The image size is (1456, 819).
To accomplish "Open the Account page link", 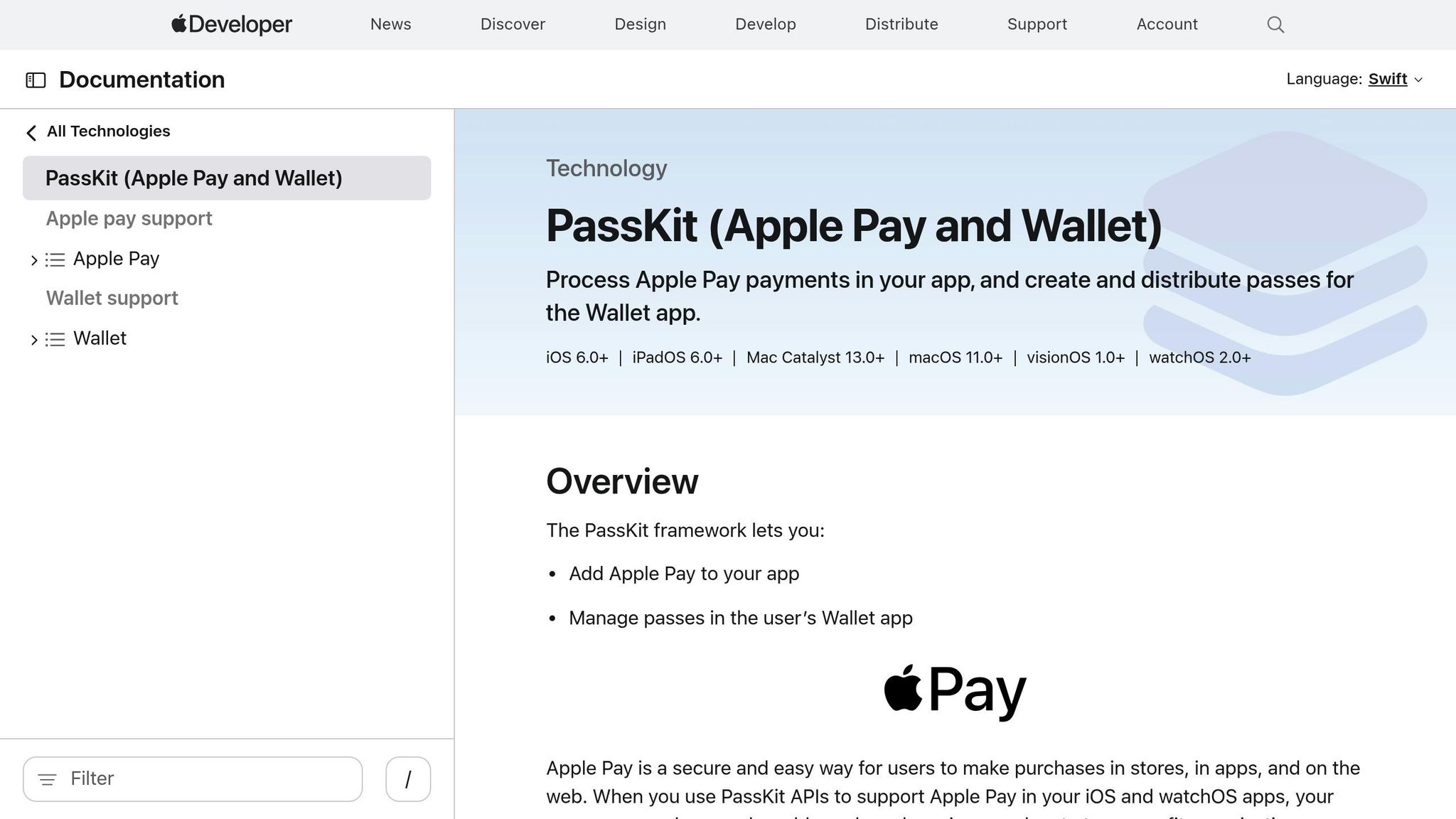I will [1167, 24].
